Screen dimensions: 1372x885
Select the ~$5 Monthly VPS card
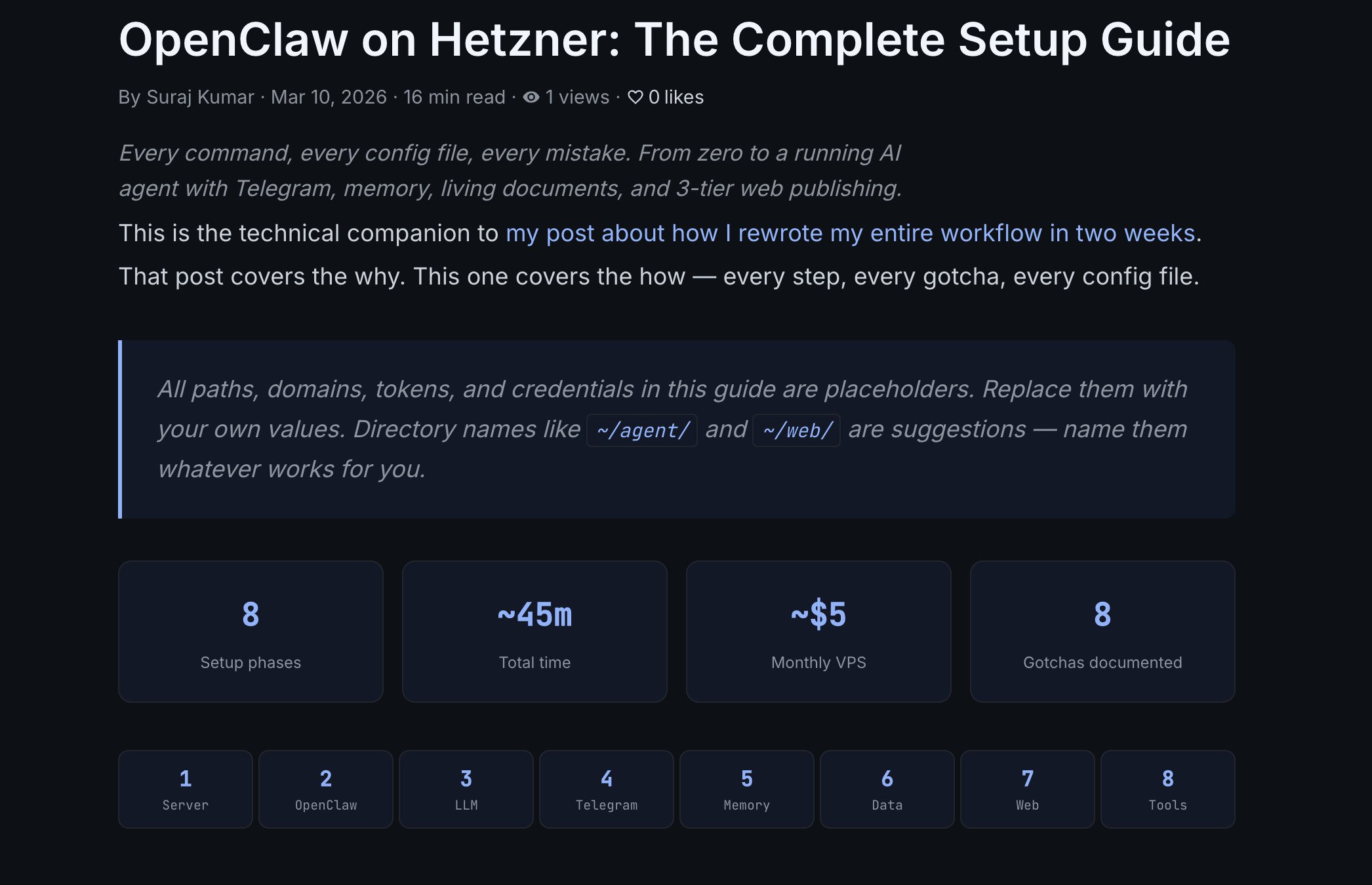point(818,631)
